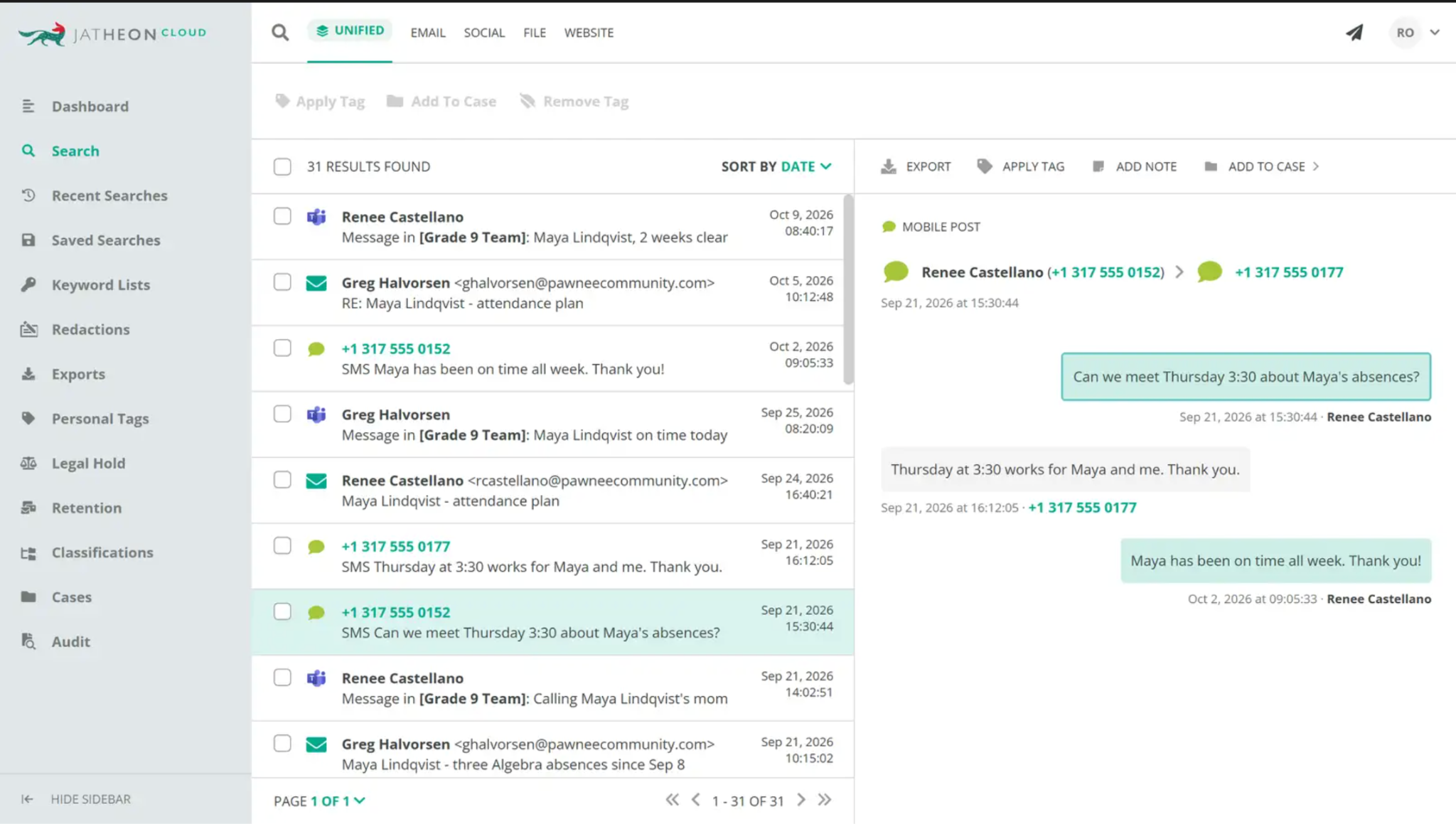This screenshot has height=824, width=1456.
Task: Click the Add Note icon
Action: tap(1098, 166)
